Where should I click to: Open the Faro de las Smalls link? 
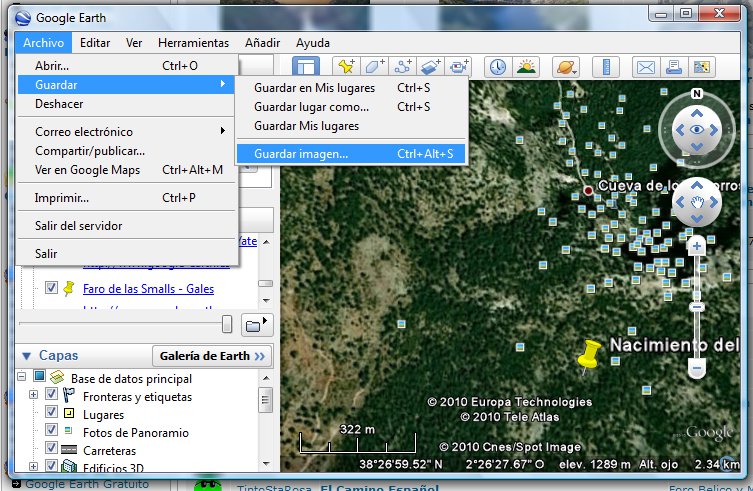tap(148, 289)
